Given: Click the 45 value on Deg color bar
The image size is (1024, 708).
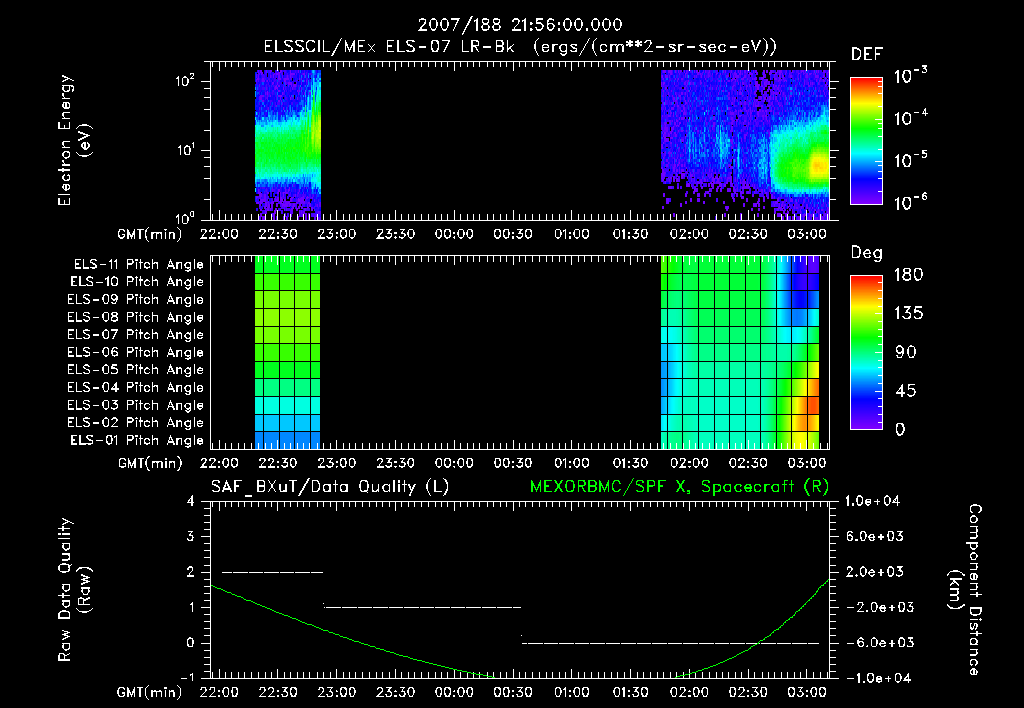Looking at the screenshot, I should 905,391.
